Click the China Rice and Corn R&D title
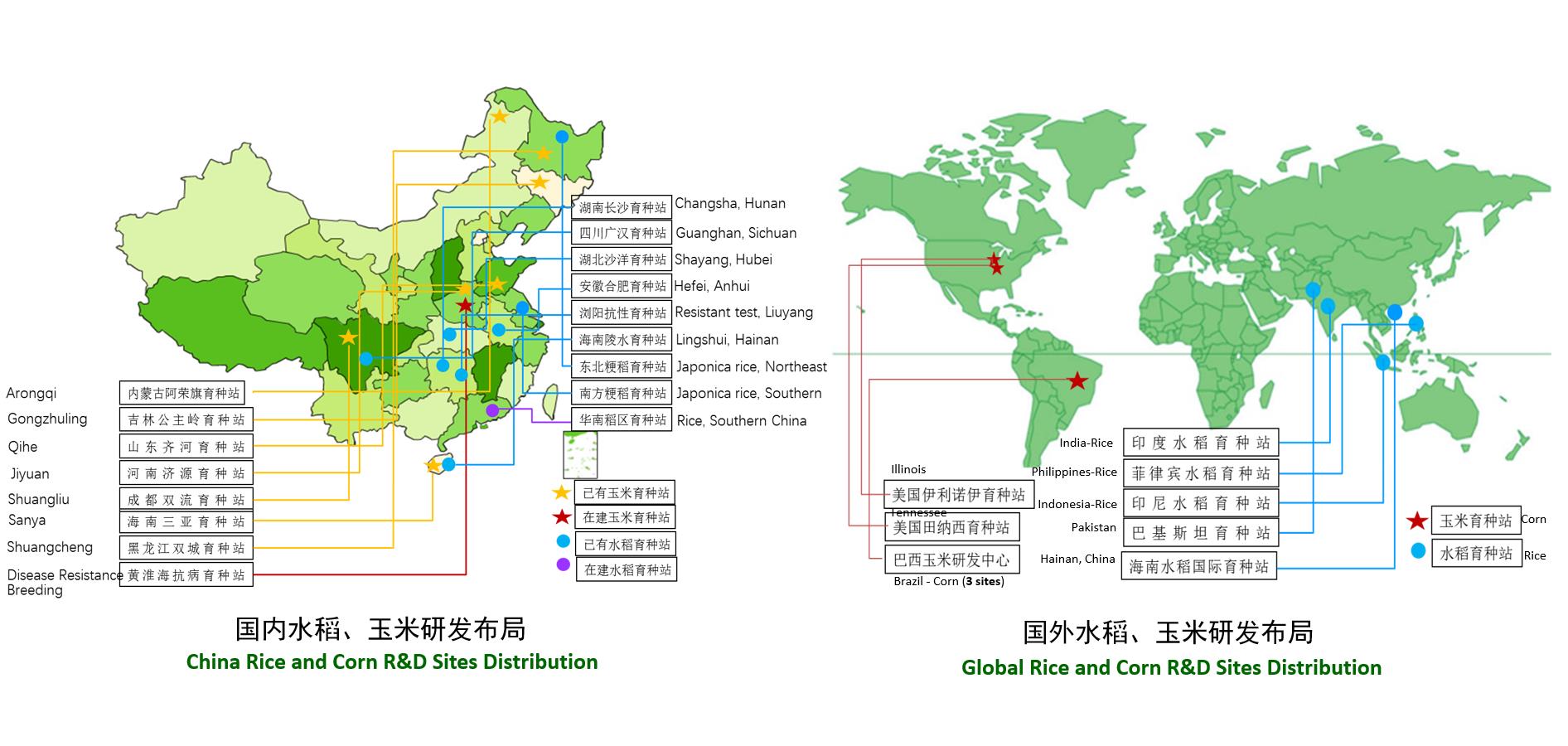Viewport: 1568px width, 746px height. tap(391, 661)
